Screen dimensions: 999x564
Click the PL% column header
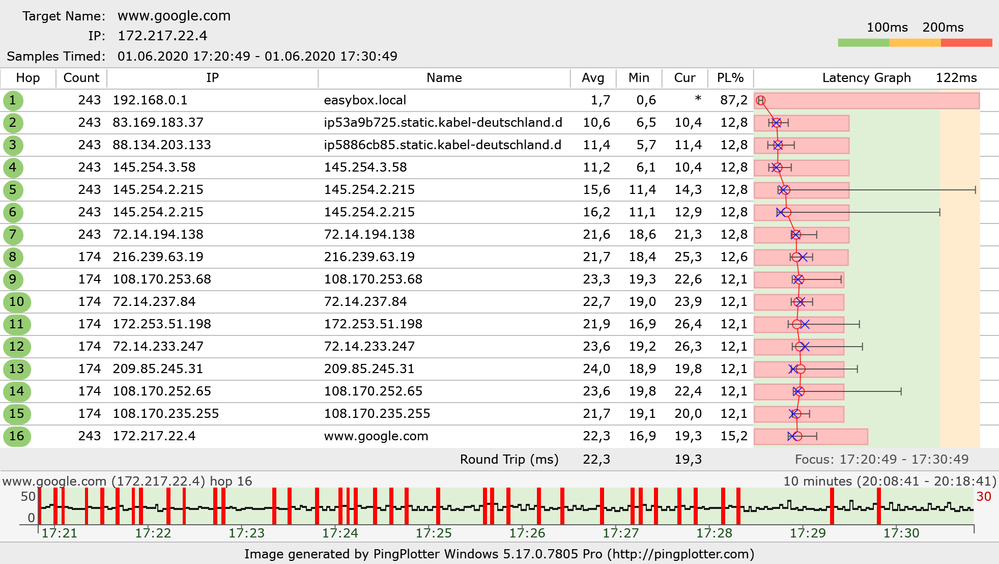tap(730, 78)
